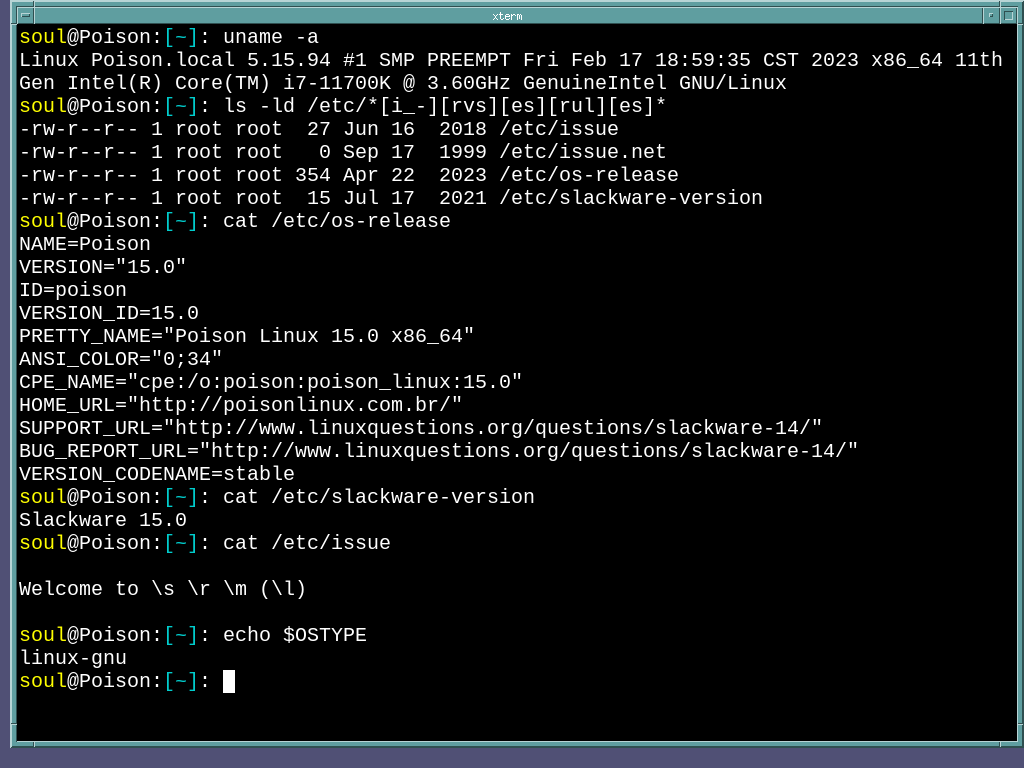This screenshot has height=768, width=1024.
Task: Click the PRETTY_NAME 'Poison Linux 15.0 x86_64' line
Action: [x=246, y=336]
